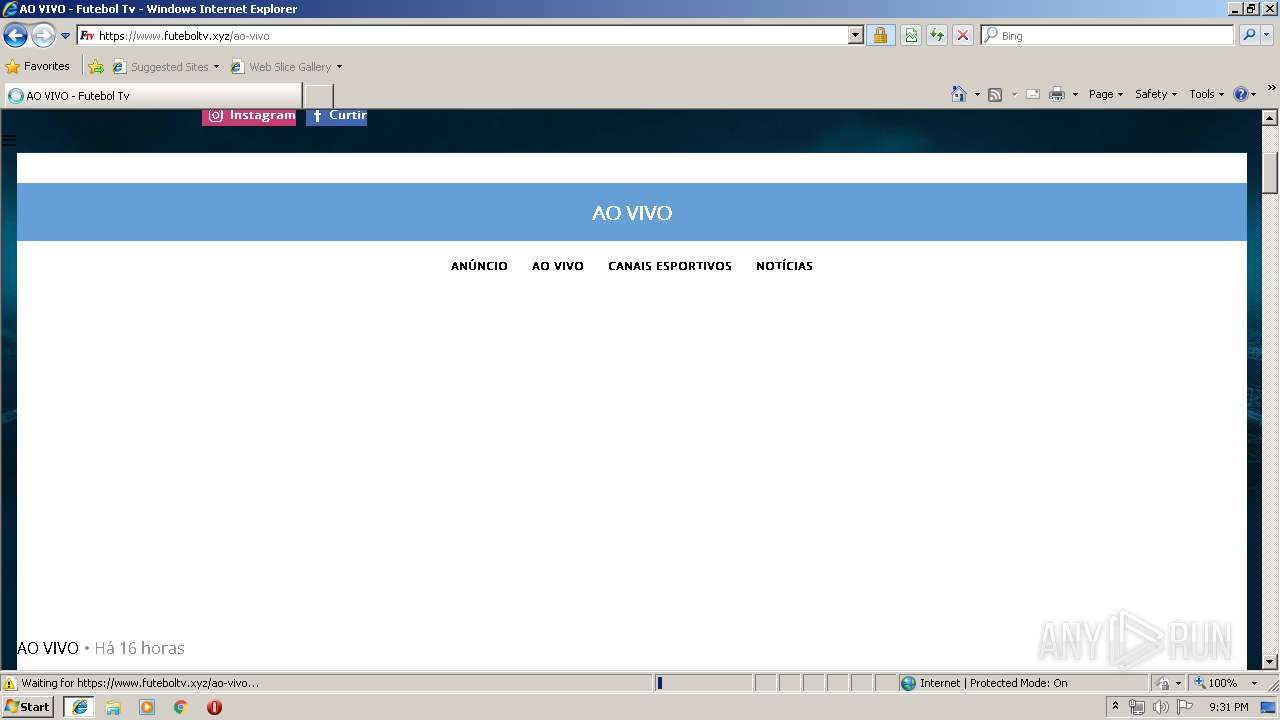The image size is (1280, 720).
Task: Refresh the page with refresh icon
Action: click(x=937, y=35)
